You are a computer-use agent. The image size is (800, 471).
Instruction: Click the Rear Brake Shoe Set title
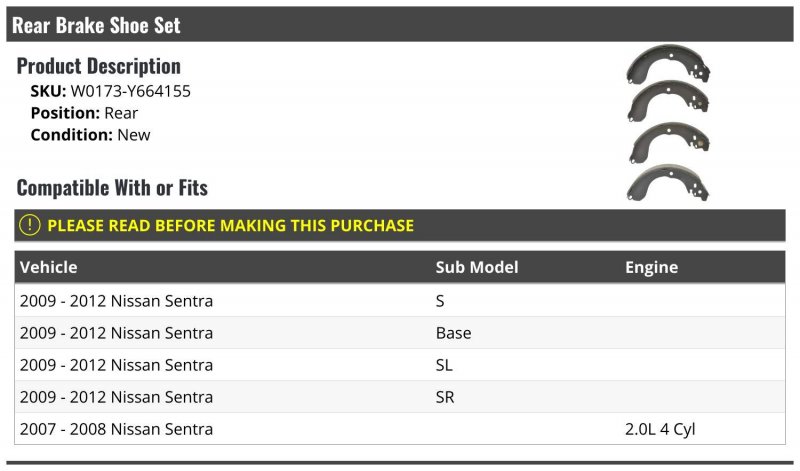(96, 25)
